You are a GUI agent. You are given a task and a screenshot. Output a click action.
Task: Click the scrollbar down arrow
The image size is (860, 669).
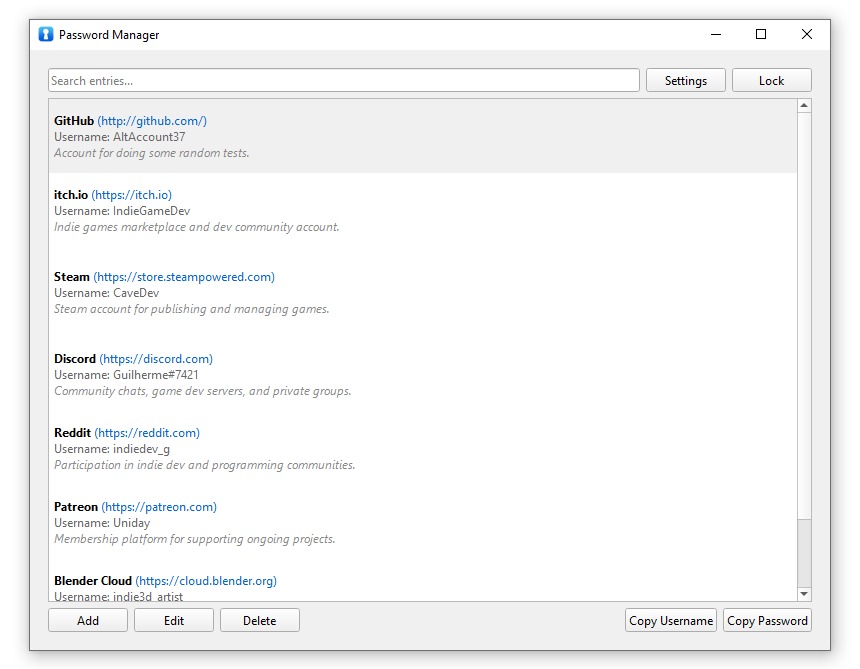804,594
